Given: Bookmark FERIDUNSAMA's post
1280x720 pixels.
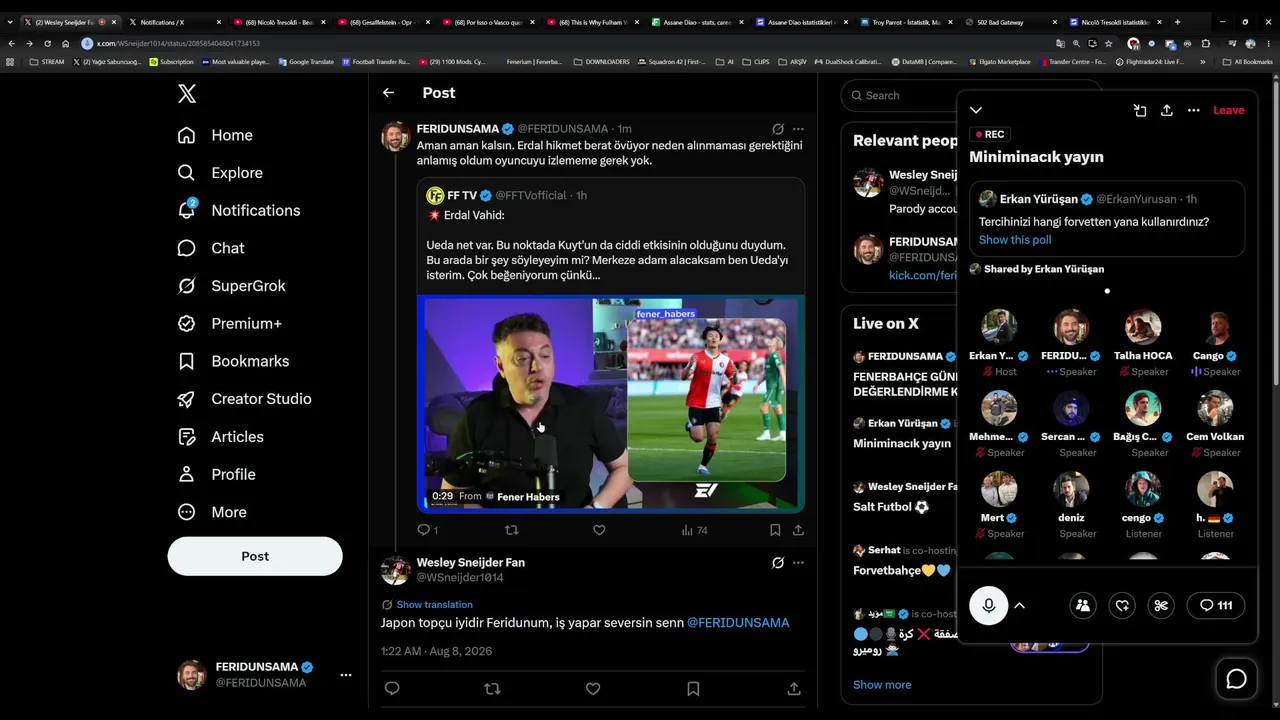Looking at the screenshot, I should click(x=775, y=530).
